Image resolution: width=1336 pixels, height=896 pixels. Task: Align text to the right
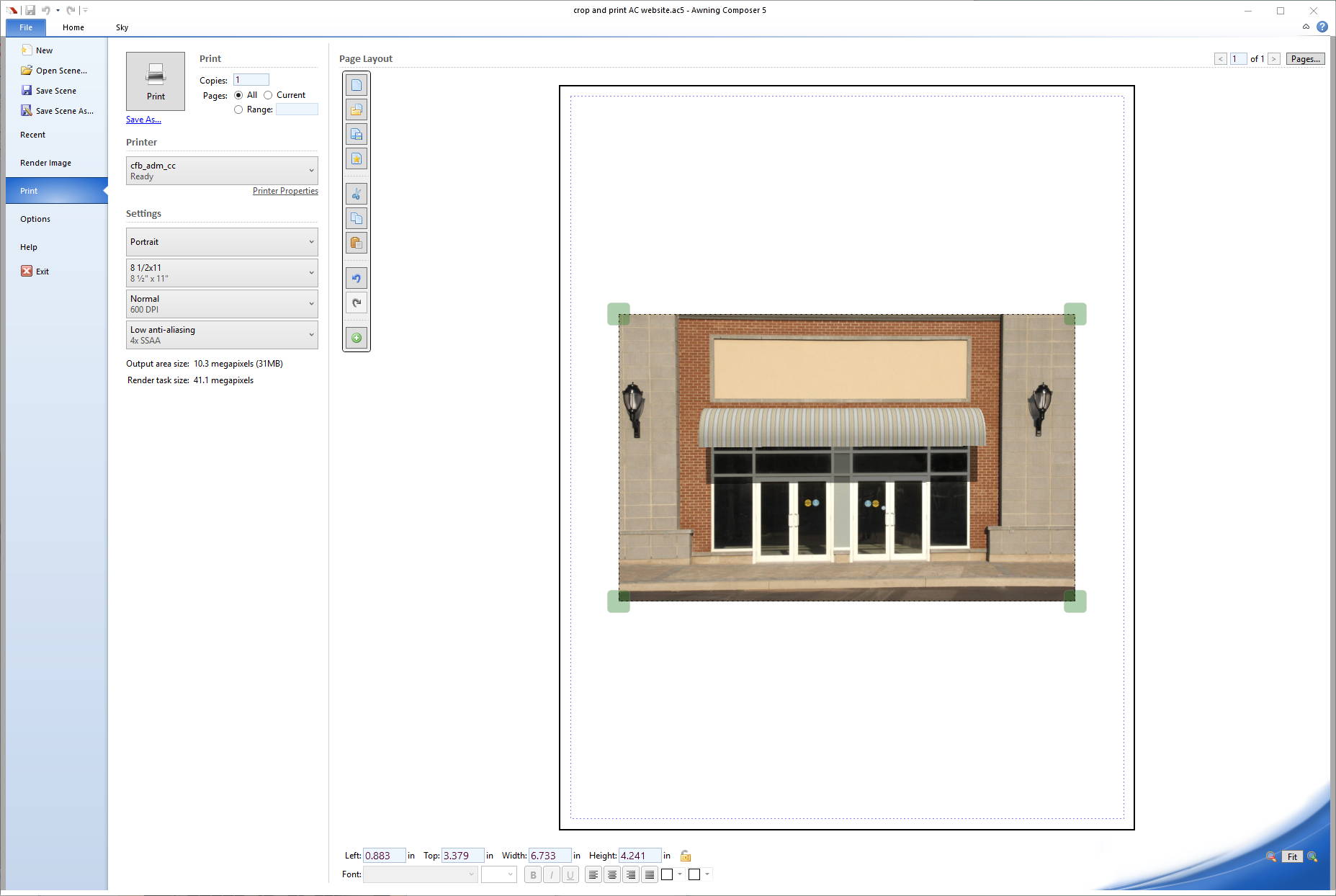(631, 874)
